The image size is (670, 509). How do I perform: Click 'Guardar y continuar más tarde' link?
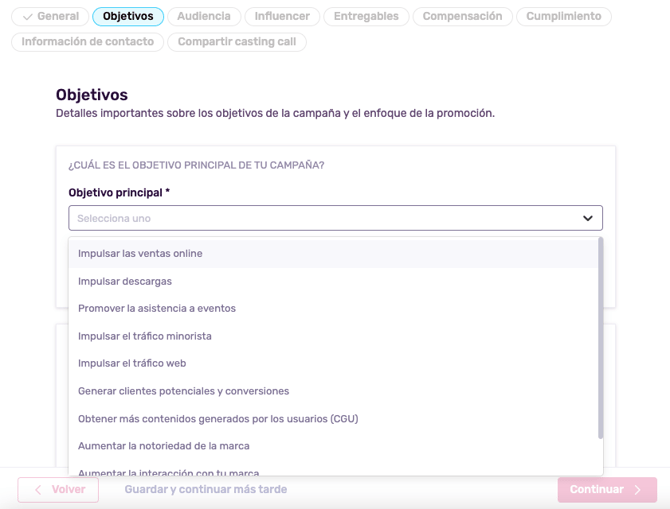(205, 490)
